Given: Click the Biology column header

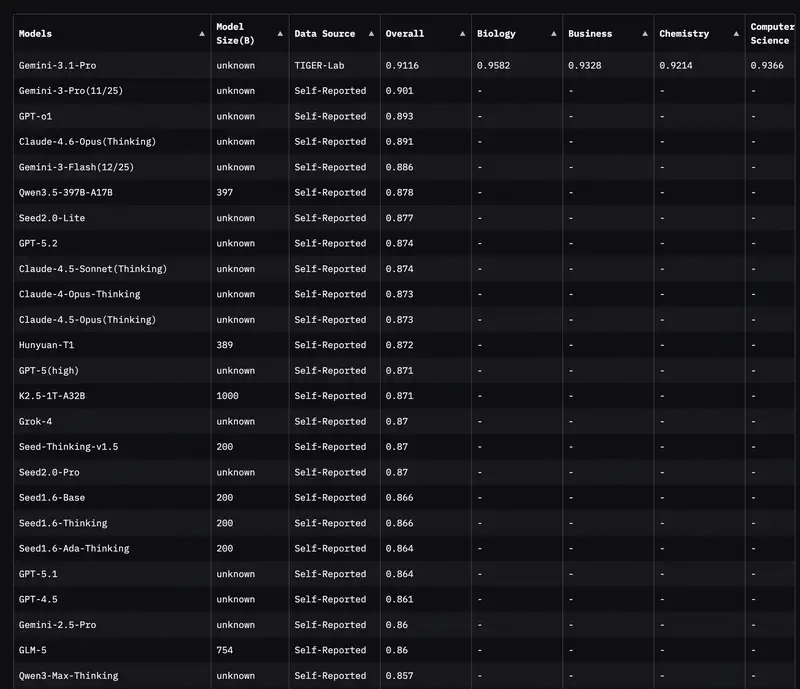Looking at the screenshot, I should pyautogui.click(x=496, y=33).
